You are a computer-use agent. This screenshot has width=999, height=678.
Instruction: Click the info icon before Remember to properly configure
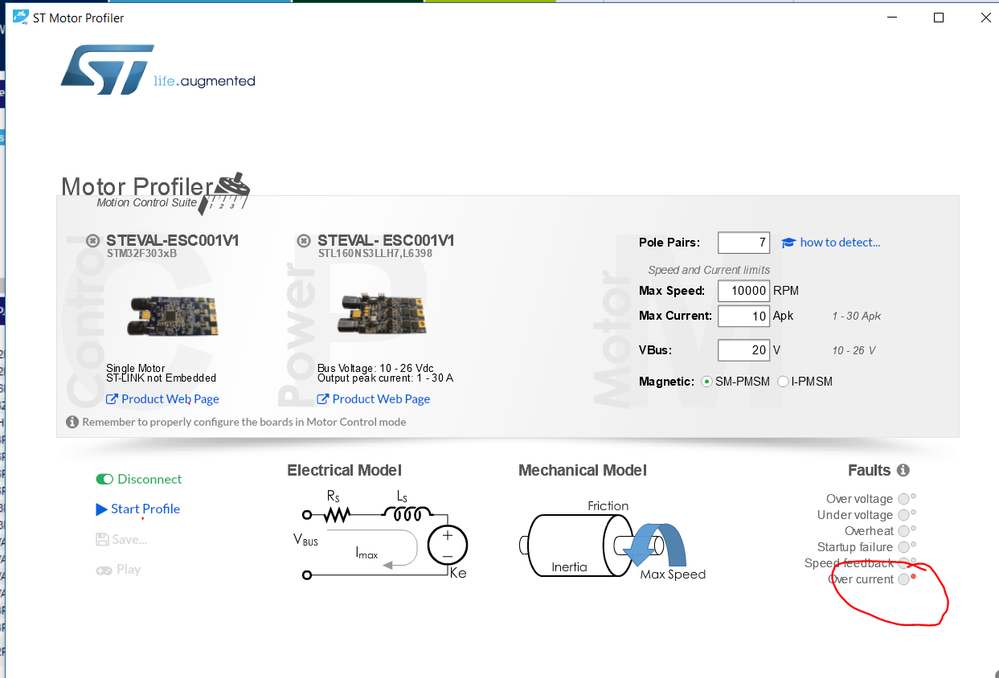click(72, 422)
